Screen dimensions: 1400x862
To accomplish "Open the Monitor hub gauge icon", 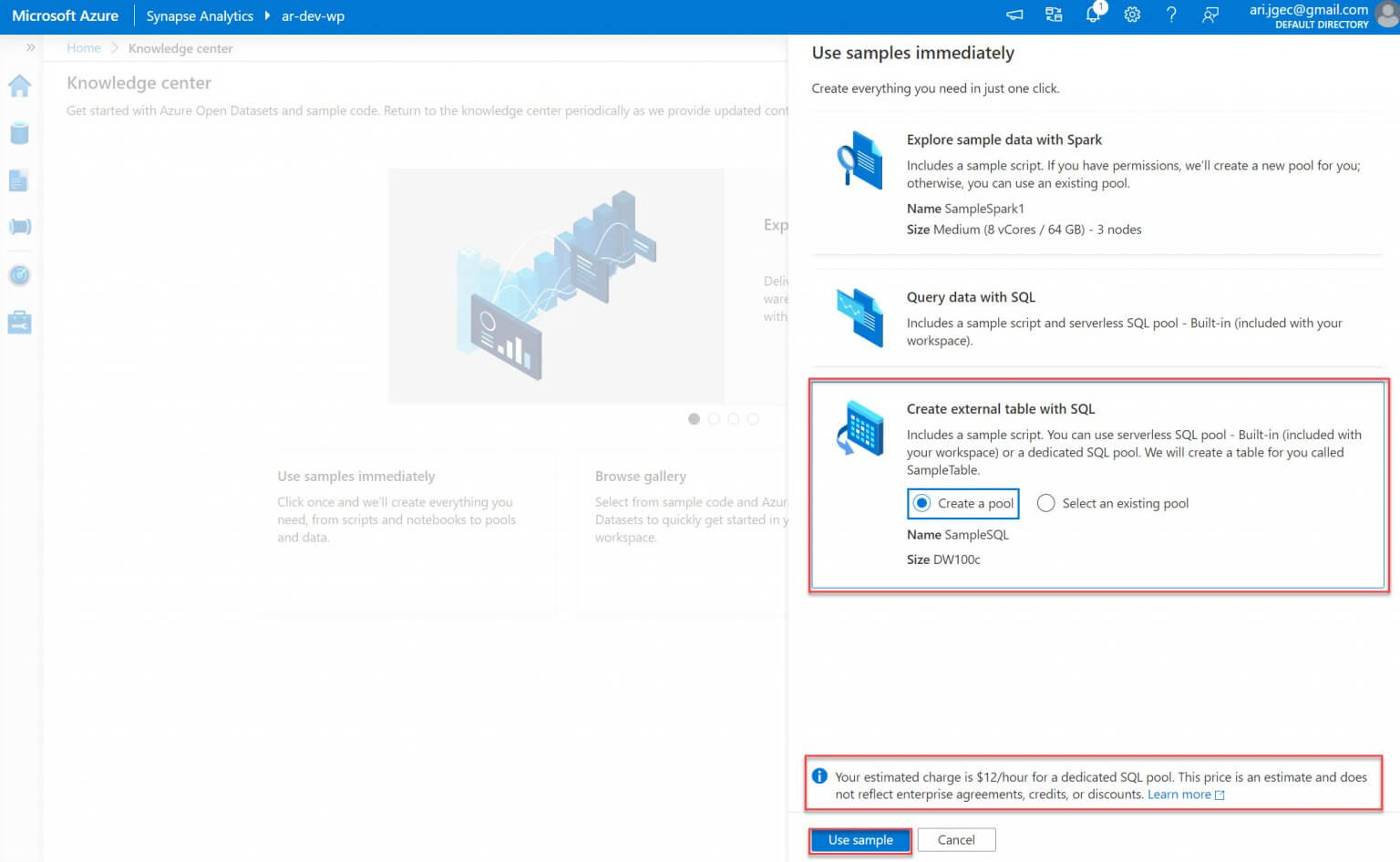I will pos(19,274).
